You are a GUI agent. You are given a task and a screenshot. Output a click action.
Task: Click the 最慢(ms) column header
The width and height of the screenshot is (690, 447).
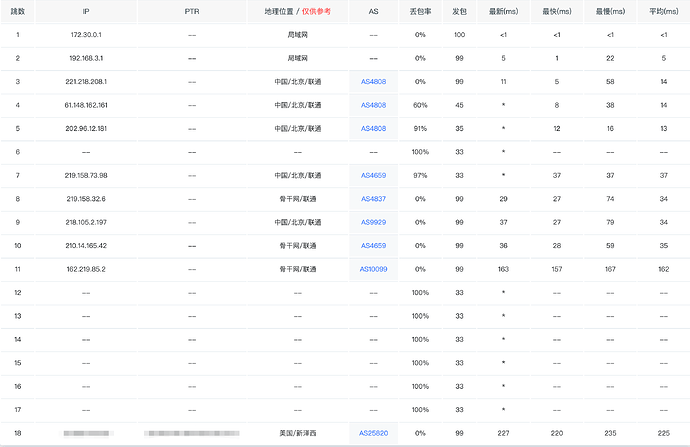point(610,11)
